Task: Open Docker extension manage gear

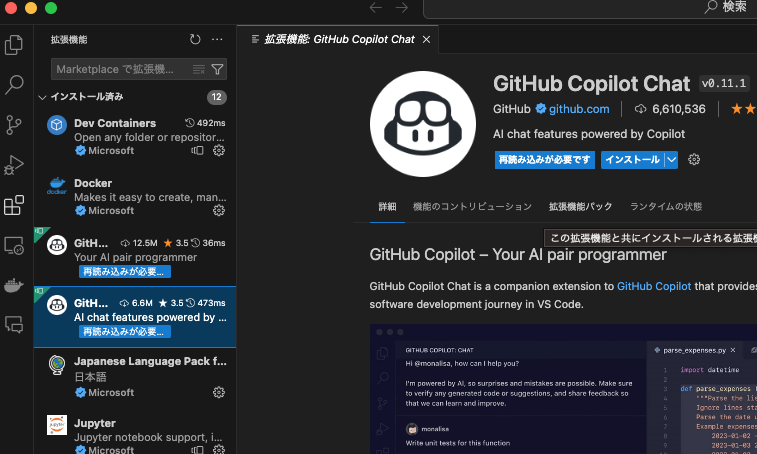Action: pos(219,210)
